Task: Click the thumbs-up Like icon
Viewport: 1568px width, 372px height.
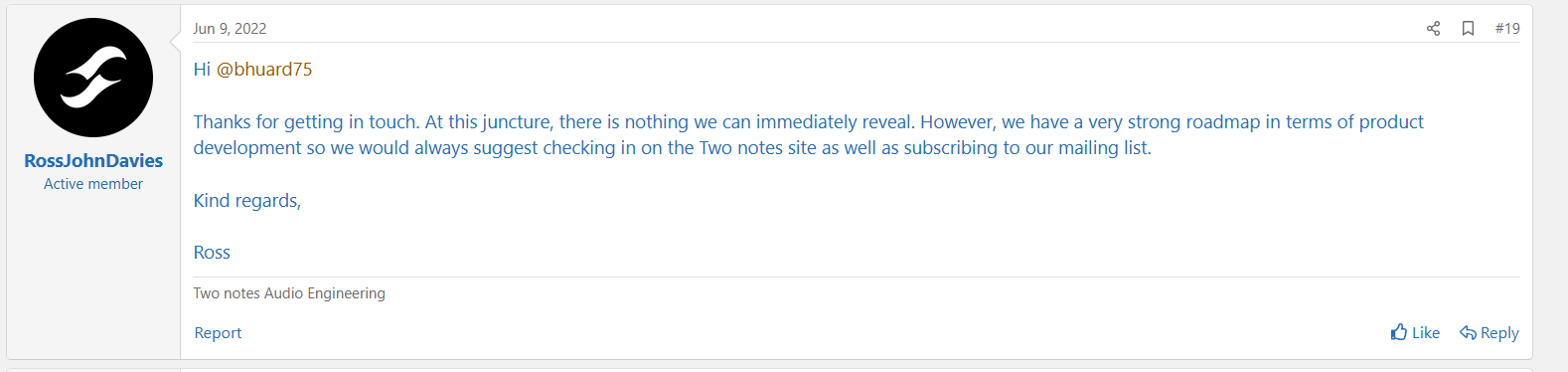Action: point(1399,332)
